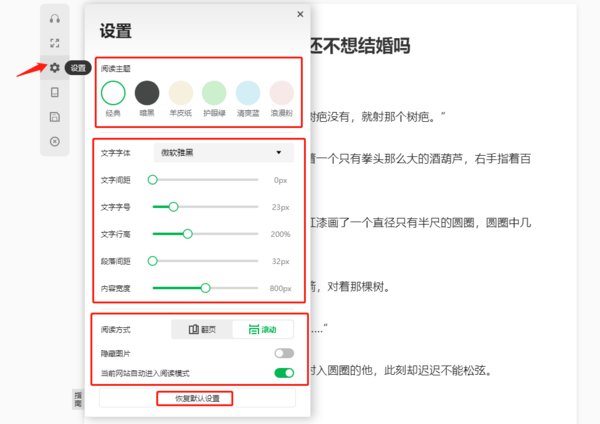Choose the 浪漫粉 pink theme swatch
600x424 pixels.
[282, 93]
